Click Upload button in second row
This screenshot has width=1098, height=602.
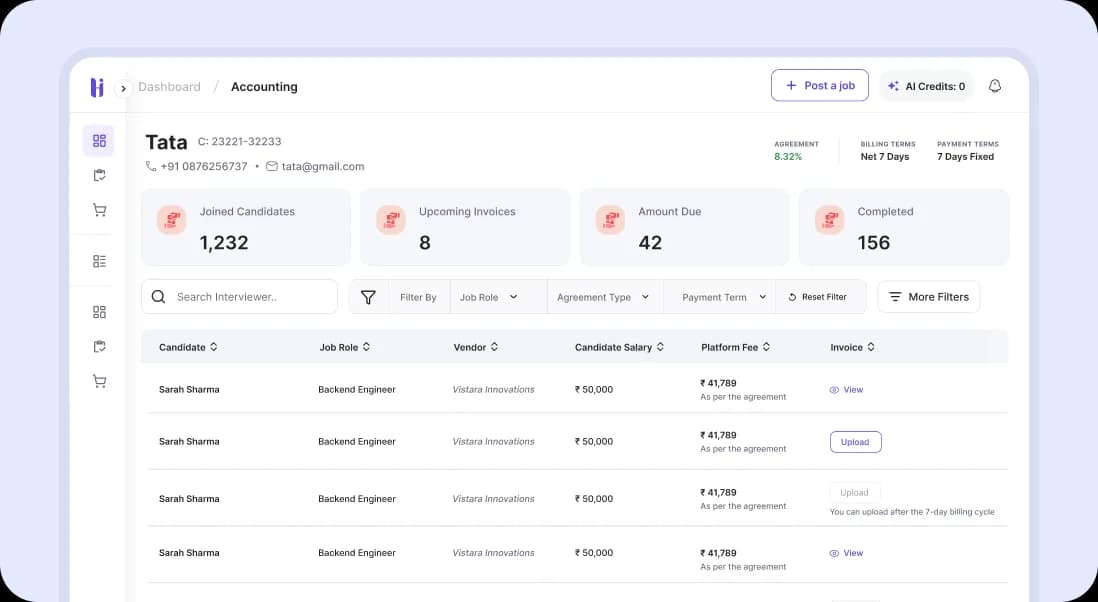coord(855,442)
